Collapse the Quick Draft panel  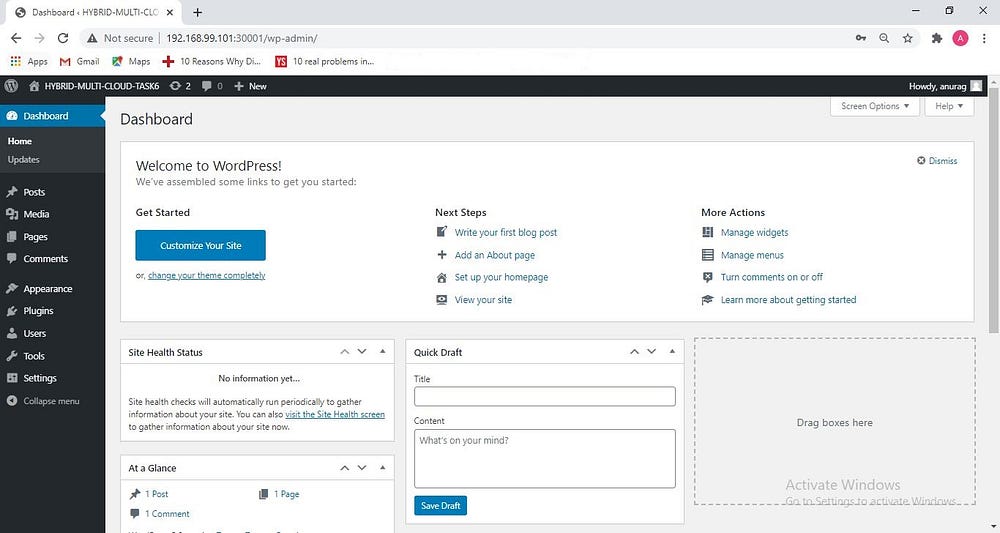click(672, 351)
